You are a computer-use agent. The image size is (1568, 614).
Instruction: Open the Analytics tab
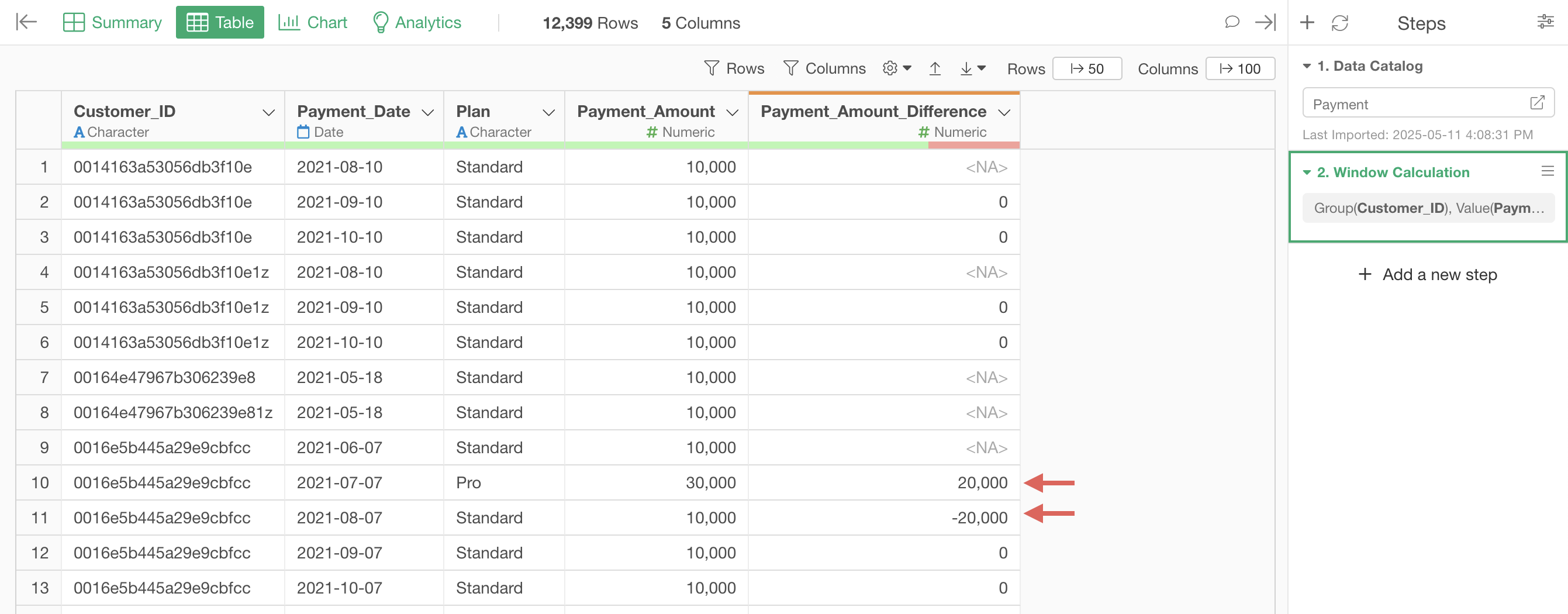417,23
